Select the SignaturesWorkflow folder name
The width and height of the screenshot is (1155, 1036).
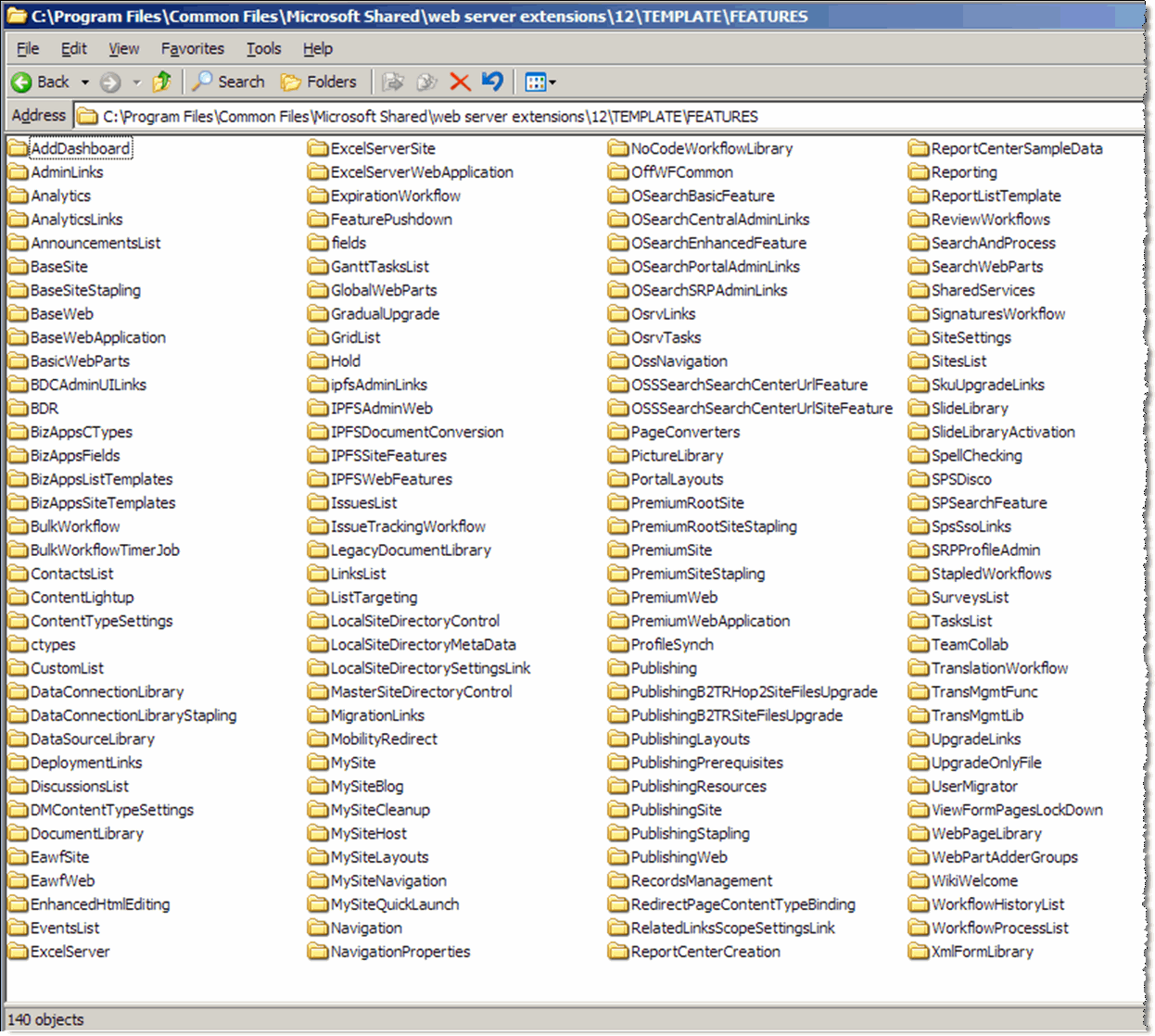(x=998, y=314)
